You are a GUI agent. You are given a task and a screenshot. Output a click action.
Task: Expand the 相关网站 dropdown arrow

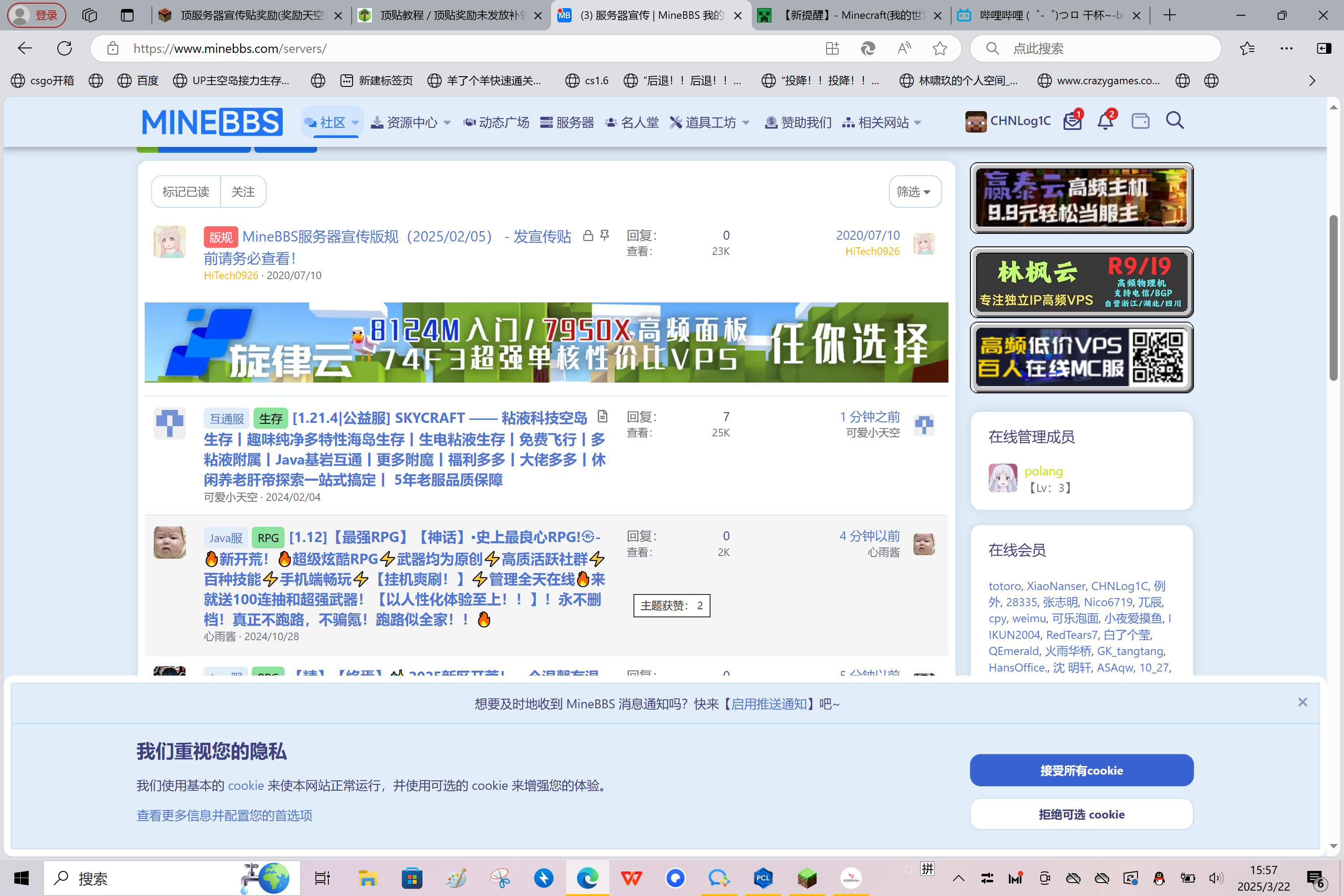click(x=918, y=123)
